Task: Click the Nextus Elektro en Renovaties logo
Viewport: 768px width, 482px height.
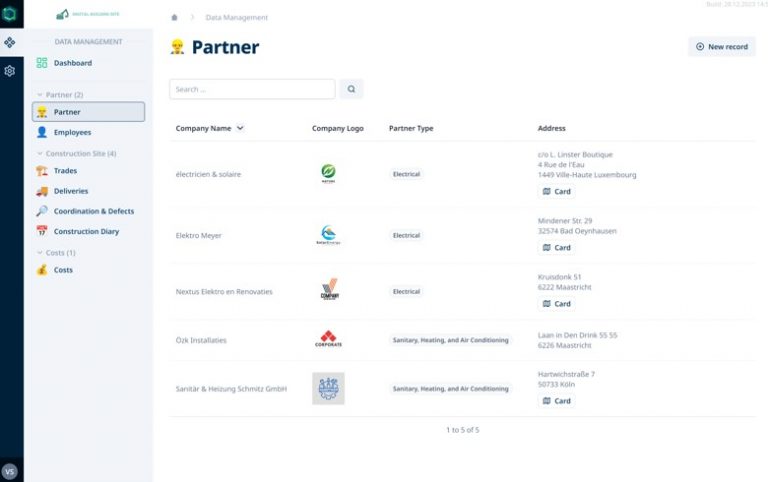Action: pos(330,289)
